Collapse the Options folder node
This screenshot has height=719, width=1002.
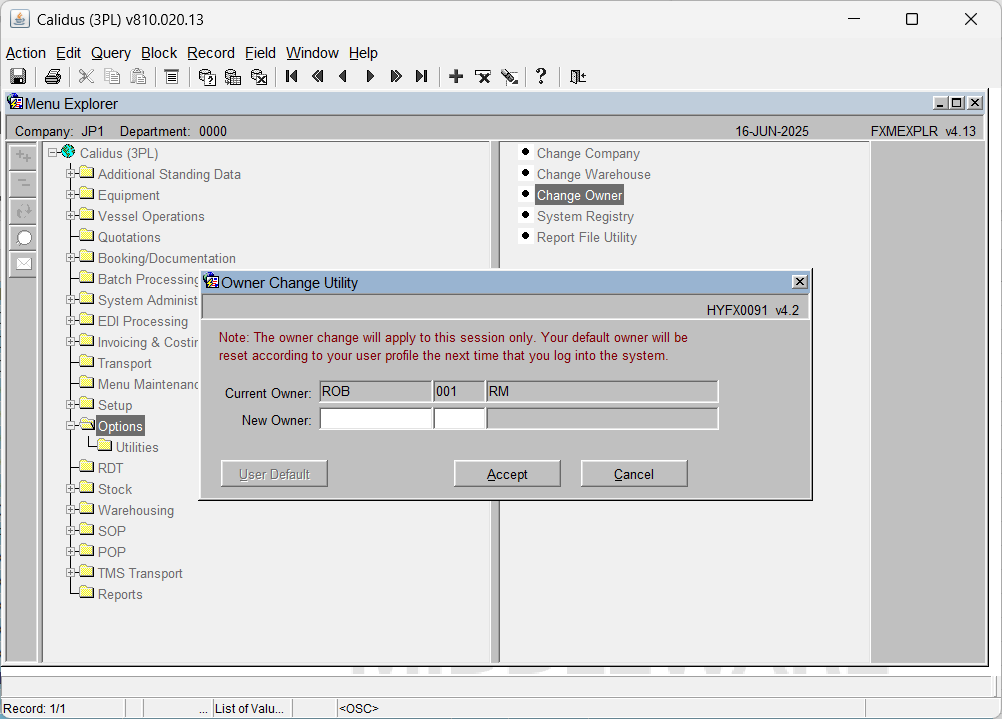click(71, 426)
